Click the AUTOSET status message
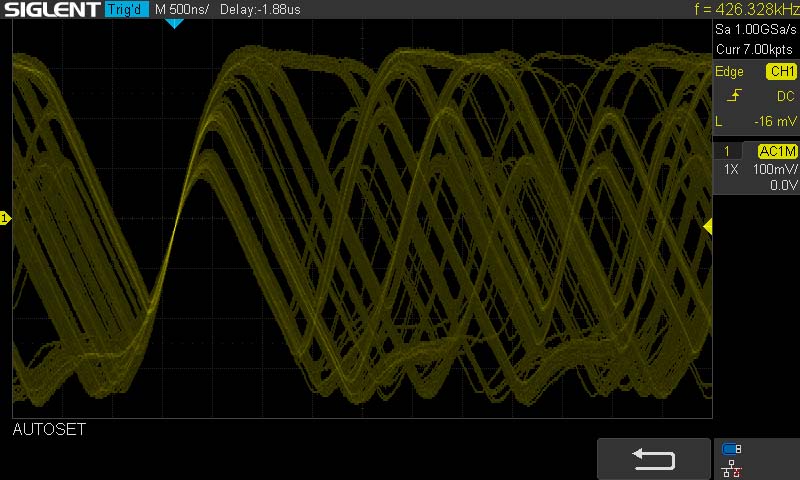Image resolution: width=800 pixels, height=480 pixels. tap(49, 430)
